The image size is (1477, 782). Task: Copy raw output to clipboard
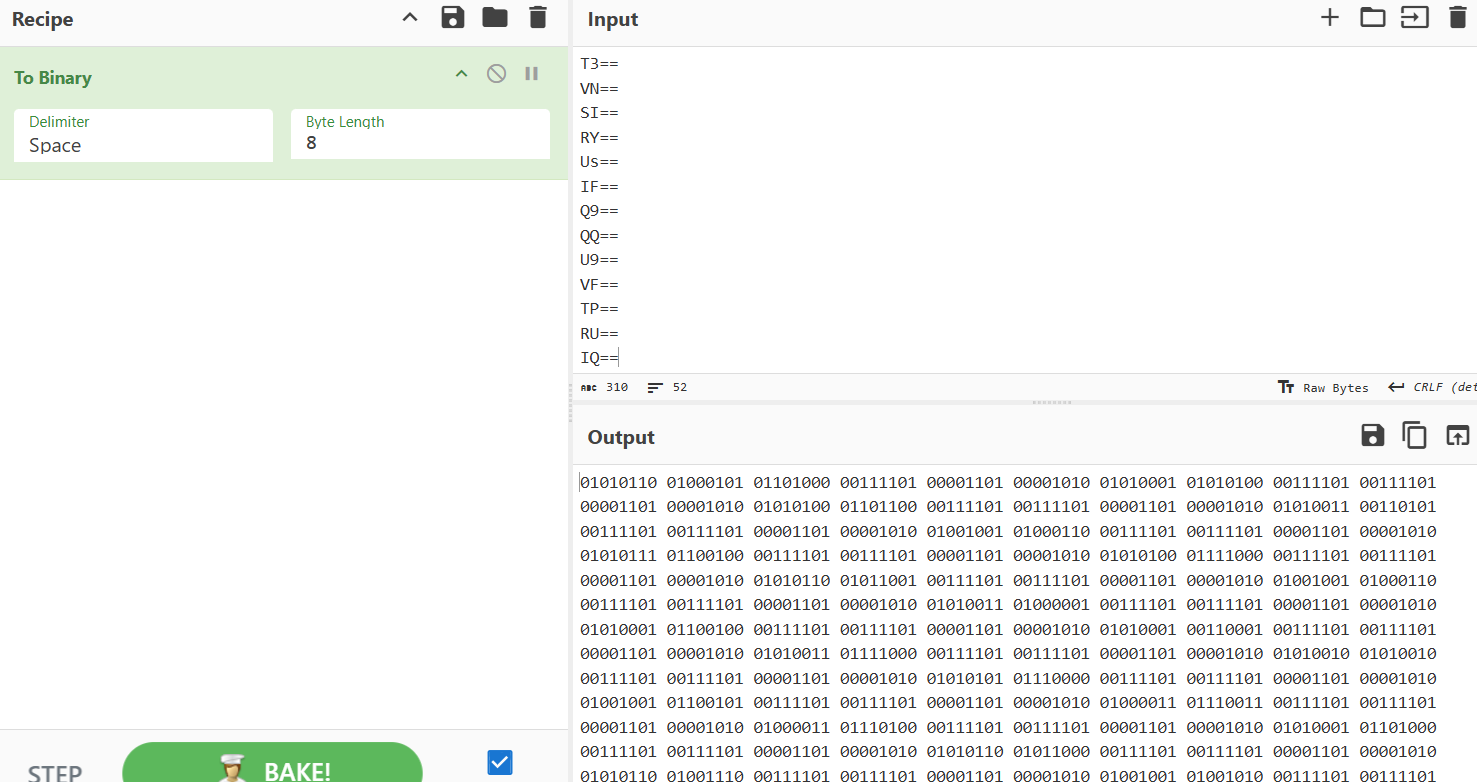tap(1414, 435)
